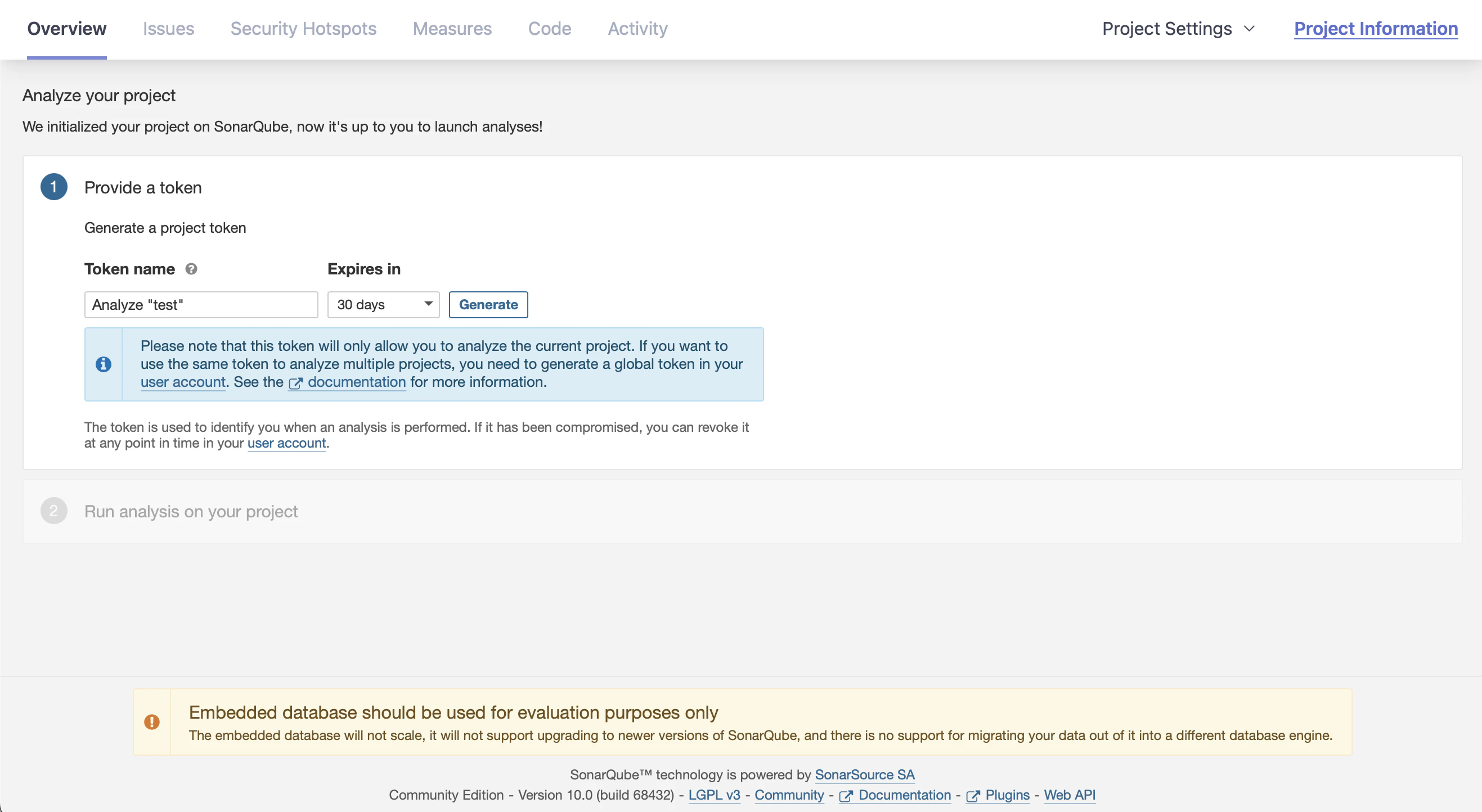Visit the SonarSource SA link
1482x812 pixels.
coord(865,775)
